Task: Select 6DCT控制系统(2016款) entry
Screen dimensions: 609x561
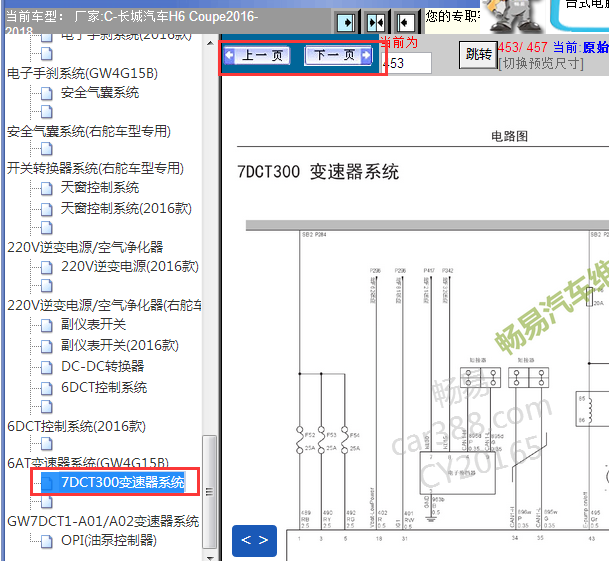Action: coord(77,426)
